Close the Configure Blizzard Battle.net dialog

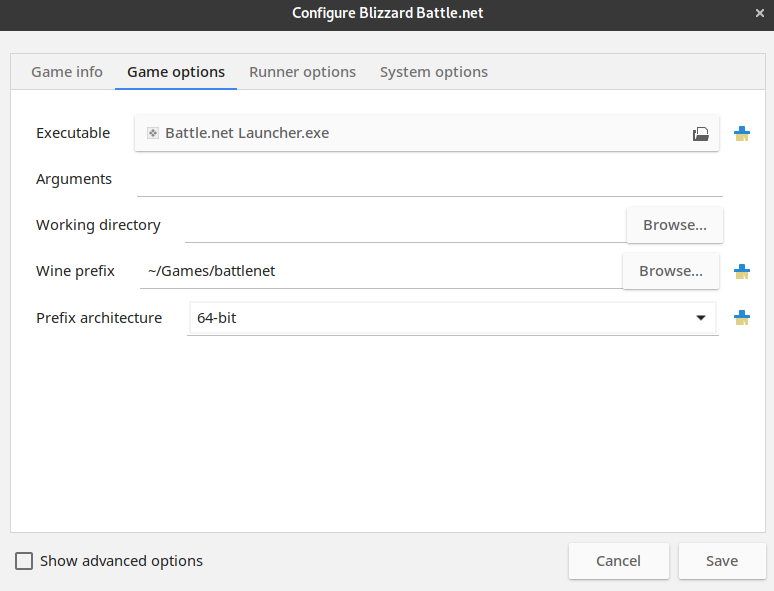coord(760,13)
